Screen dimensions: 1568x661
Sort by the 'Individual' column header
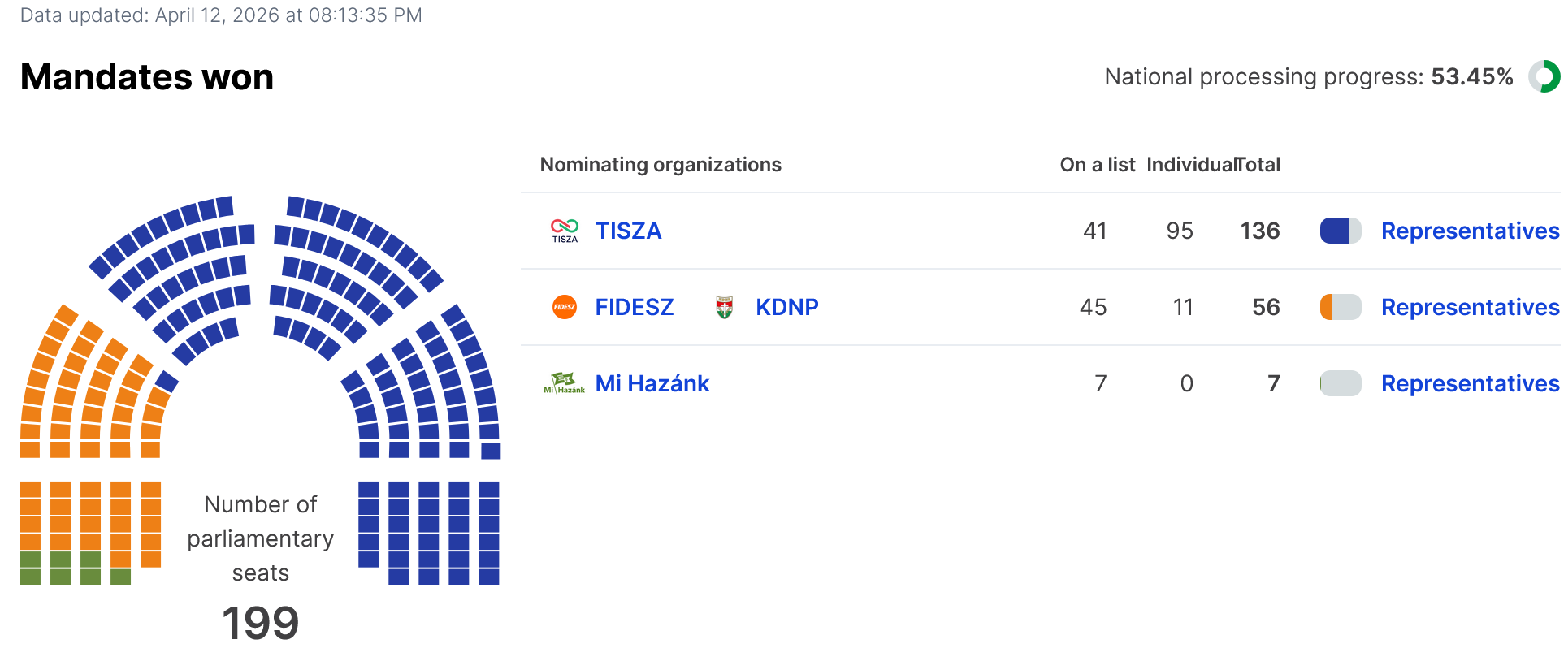coord(1189,165)
